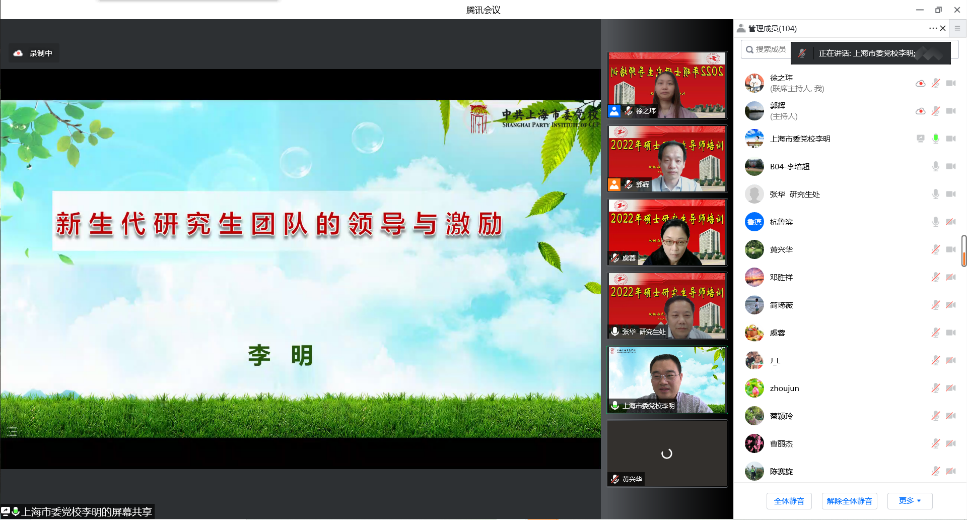Click the microphone icon for 张华 研究生处 in the list
The image size is (967, 520).
point(936,194)
